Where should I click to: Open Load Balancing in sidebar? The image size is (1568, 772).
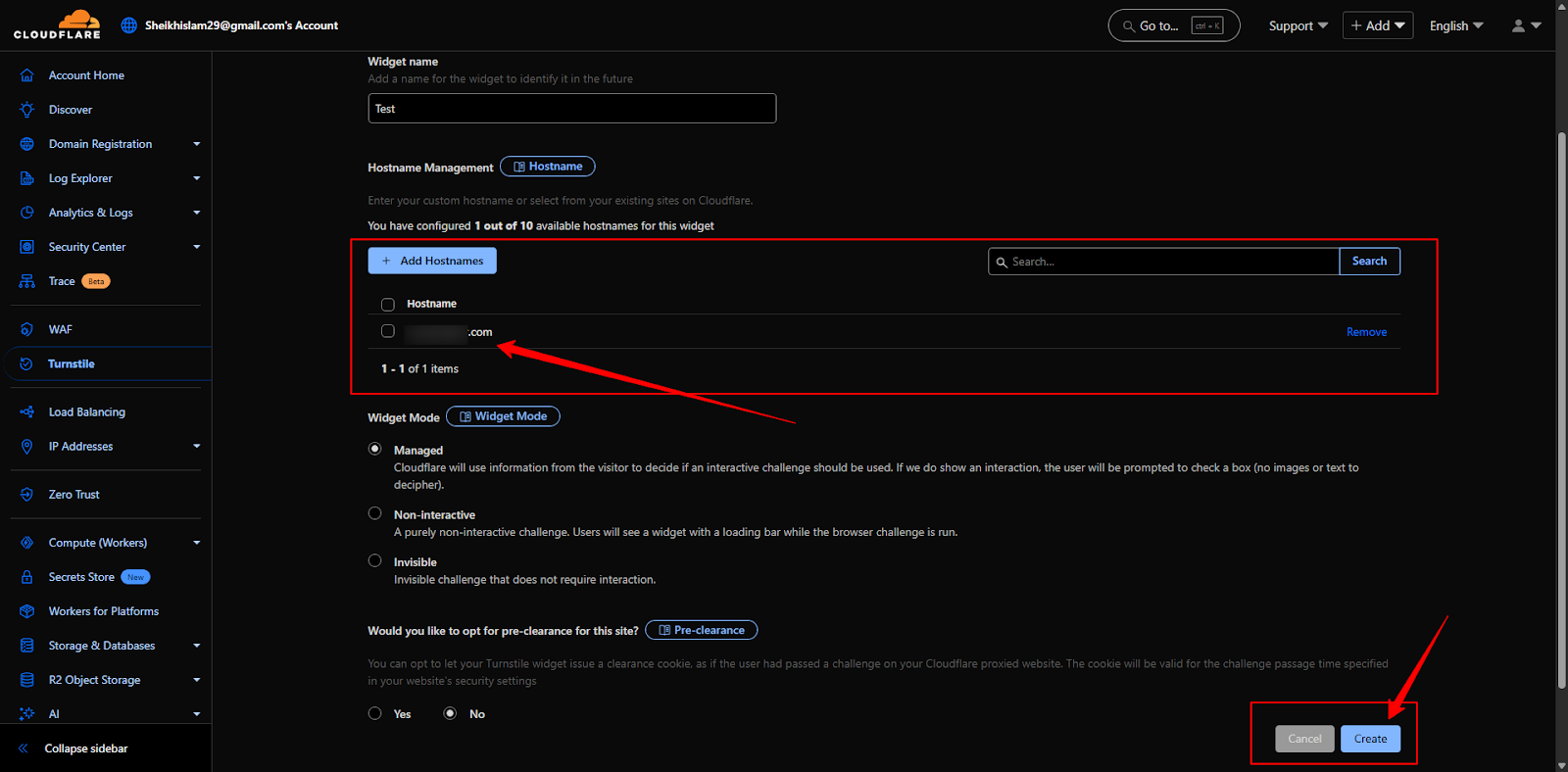click(x=87, y=412)
